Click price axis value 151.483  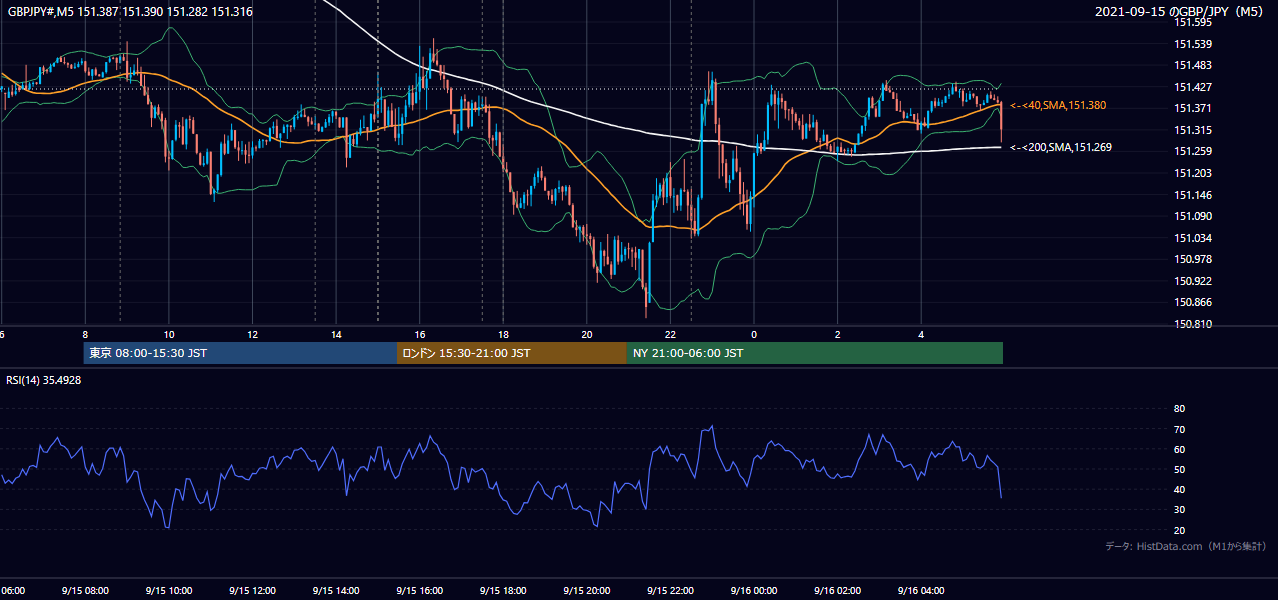[1193, 65]
